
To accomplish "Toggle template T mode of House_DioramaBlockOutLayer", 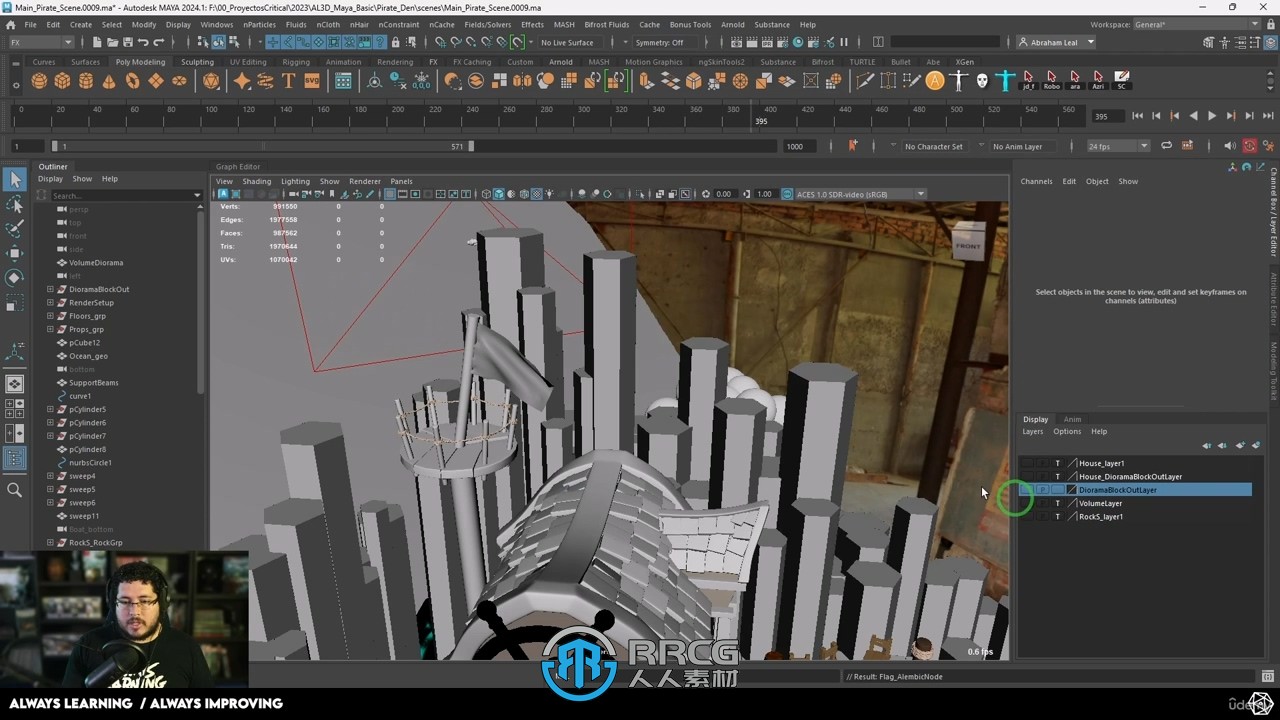I will coord(1057,477).
